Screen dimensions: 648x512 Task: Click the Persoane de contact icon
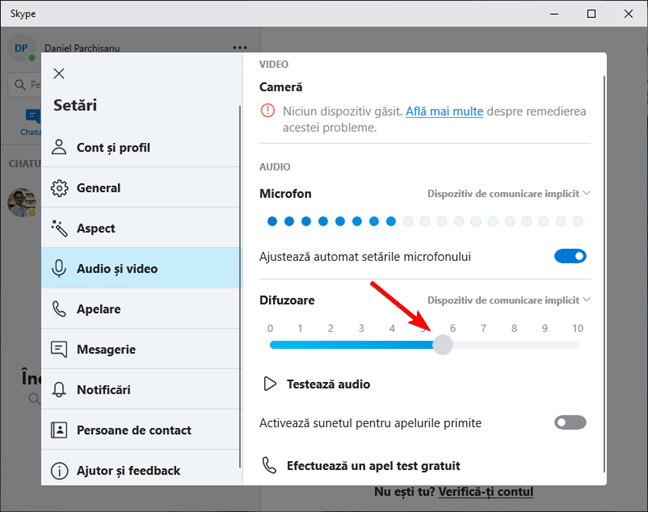point(59,430)
